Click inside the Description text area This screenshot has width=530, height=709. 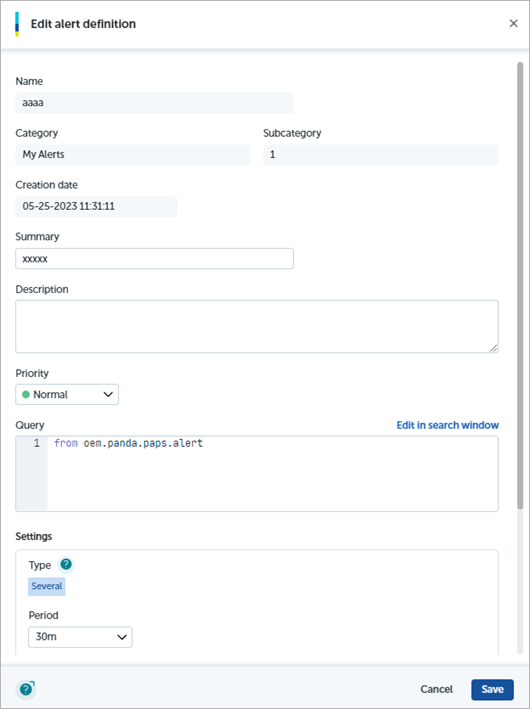tap(257, 326)
